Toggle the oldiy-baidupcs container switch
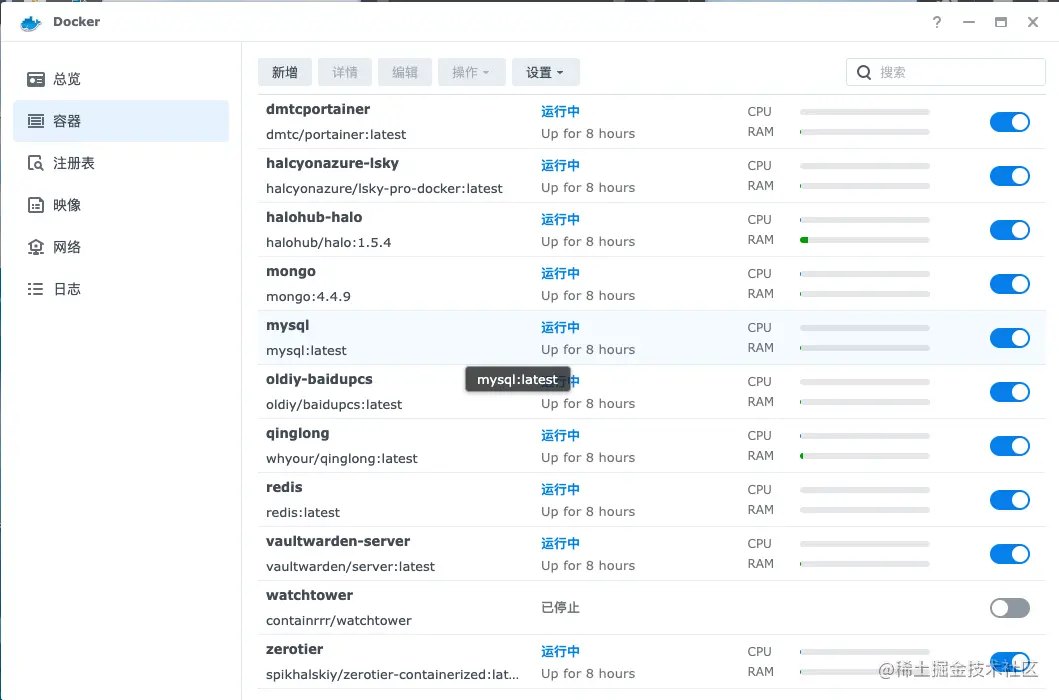The height and width of the screenshot is (700, 1059). pos(1010,392)
